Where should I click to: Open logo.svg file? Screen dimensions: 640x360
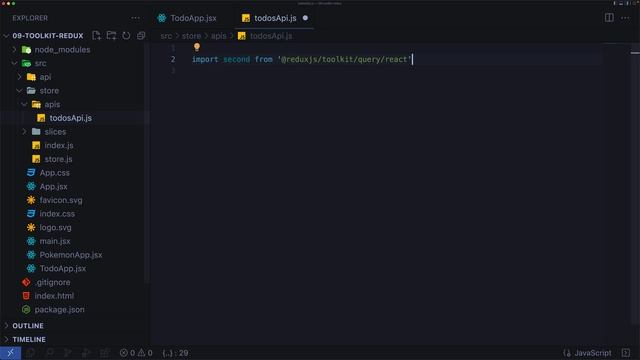pyautogui.click(x=55, y=227)
